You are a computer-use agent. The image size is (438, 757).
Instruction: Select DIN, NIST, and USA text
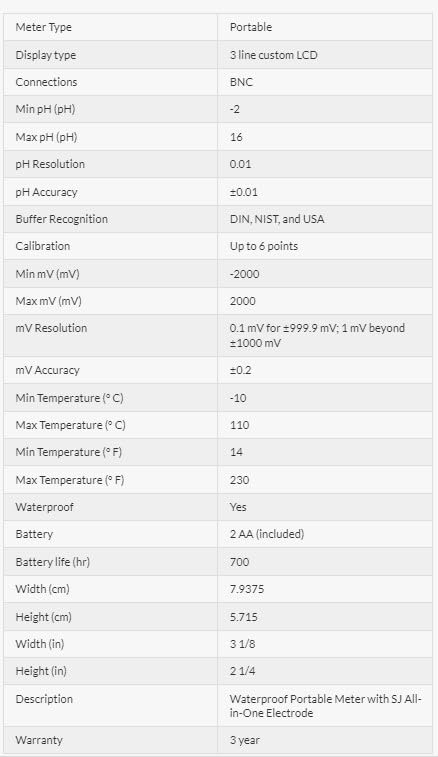[277, 219]
